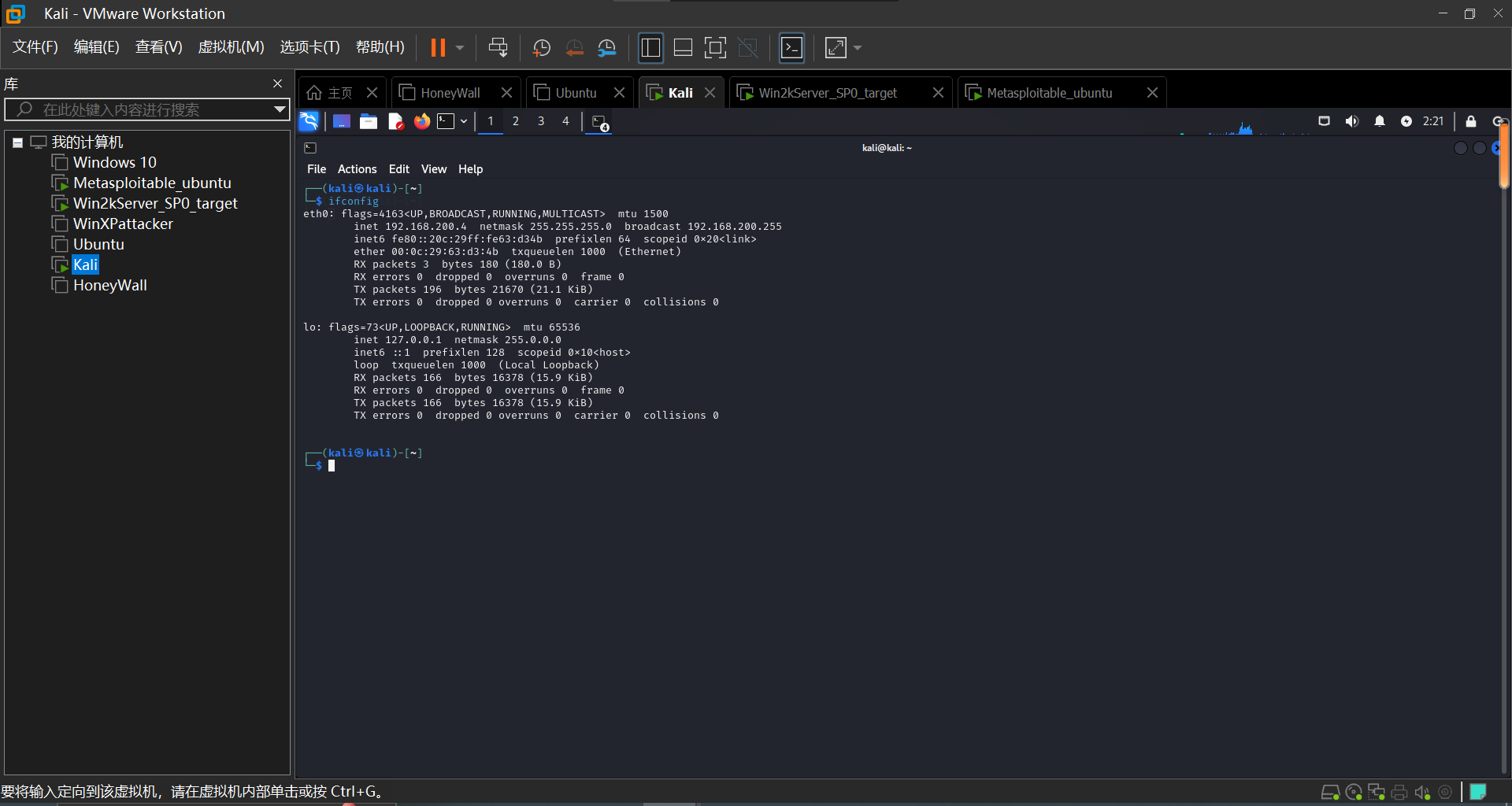The height and width of the screenshot is (806, 1512).
Task: Open the terminal Edit menu
Action: (399, 169)
